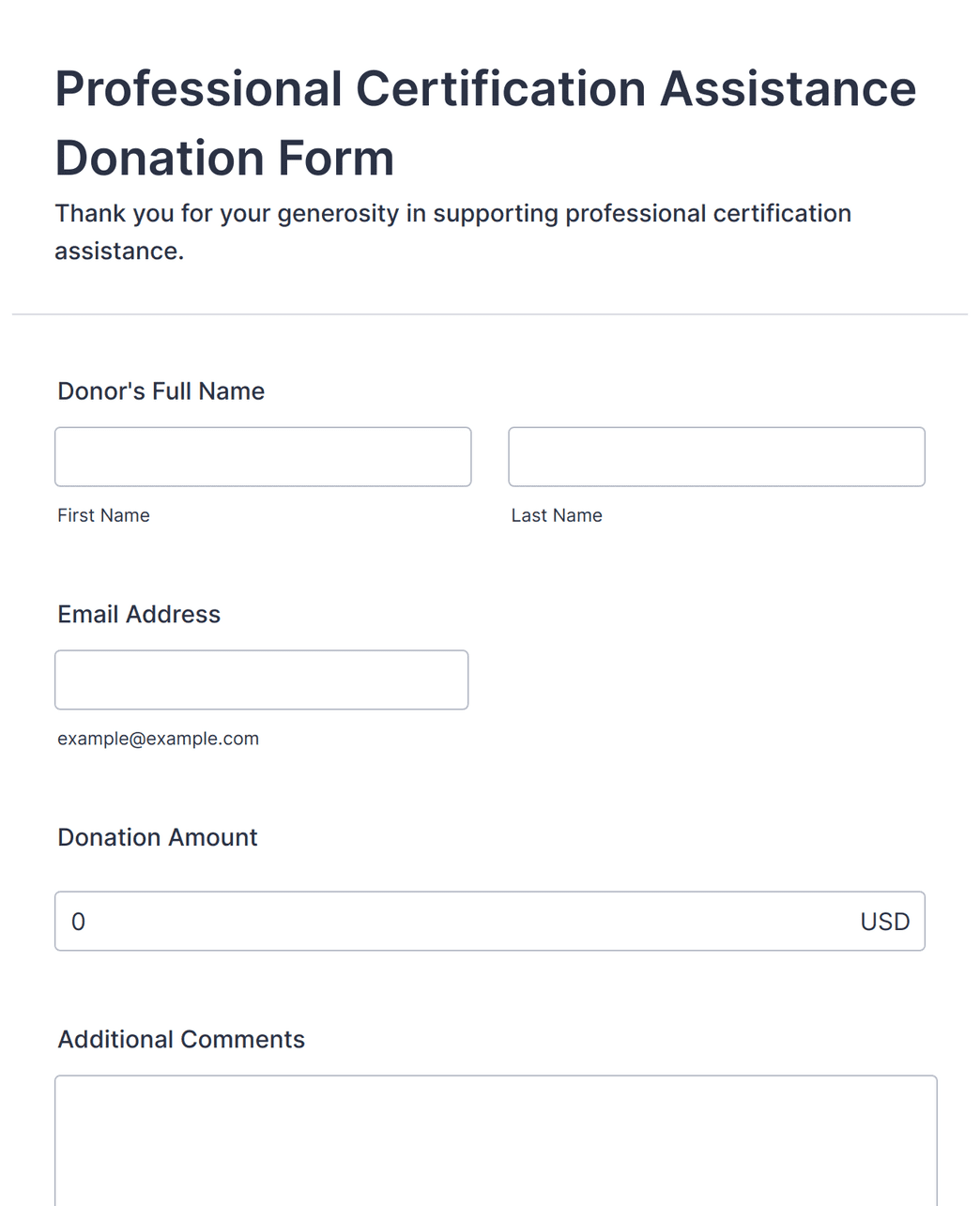980x1206 pixels.
Task: Click the "Donor's Full Name" label
Action: (x=161, y=391)
